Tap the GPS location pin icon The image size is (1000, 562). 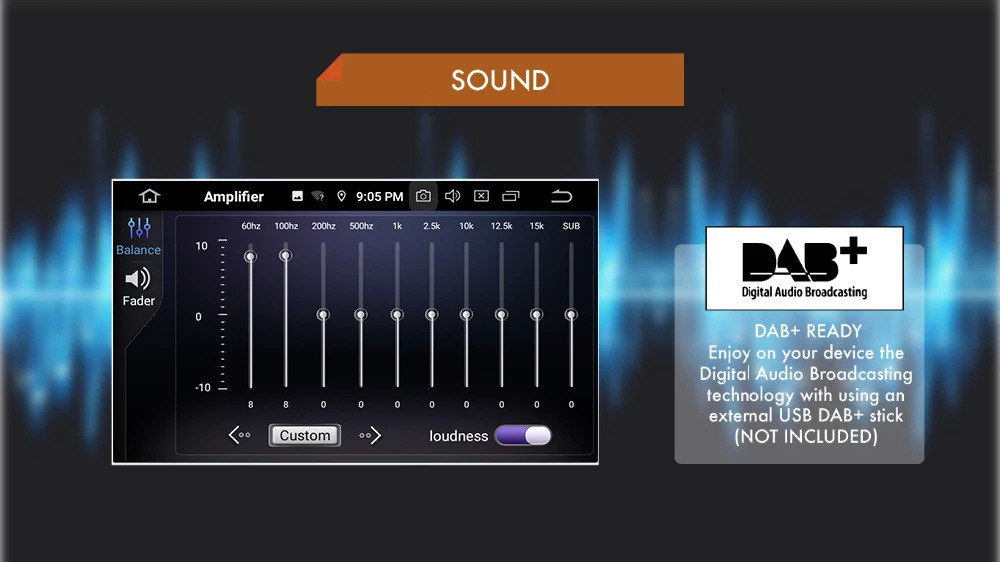[341, 196]
